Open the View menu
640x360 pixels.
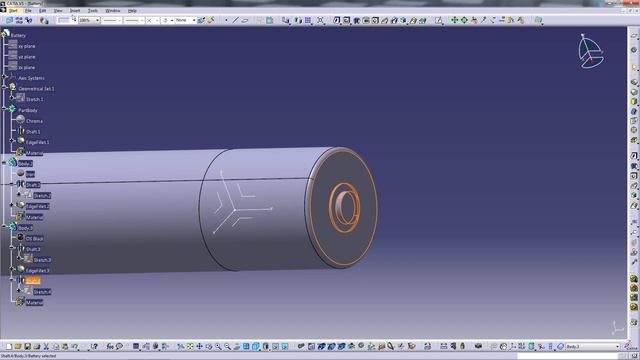tap(58, 11)
